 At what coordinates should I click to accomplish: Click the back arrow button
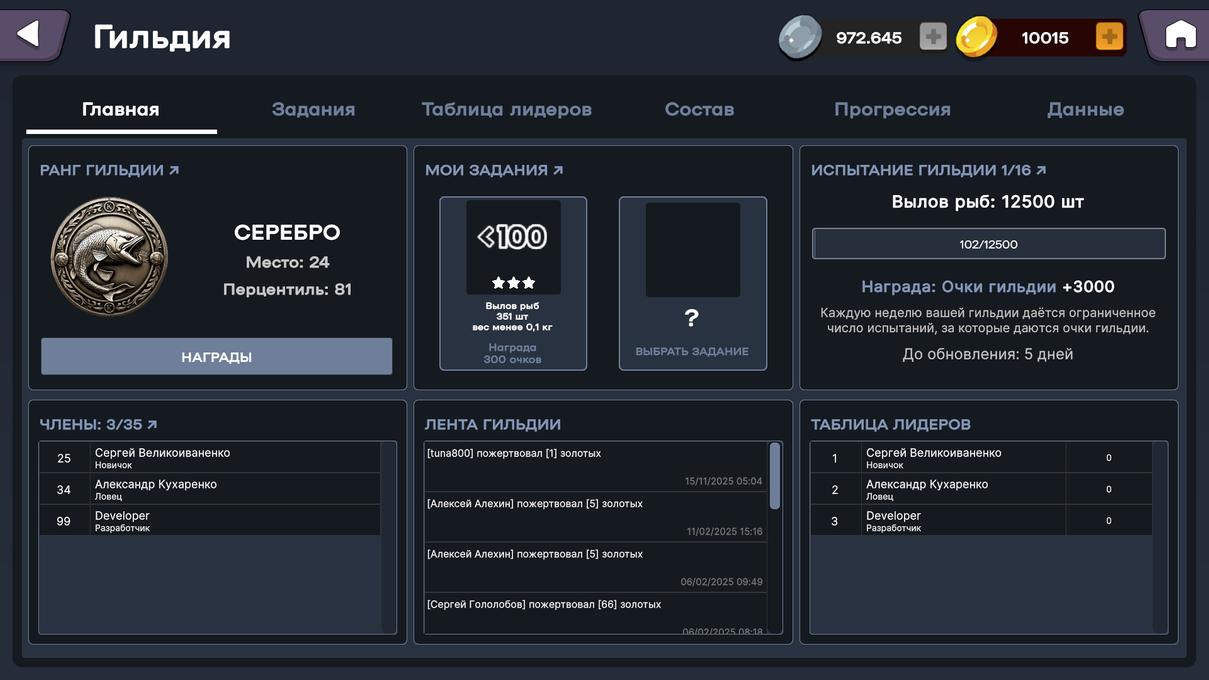tap(30, 35)
